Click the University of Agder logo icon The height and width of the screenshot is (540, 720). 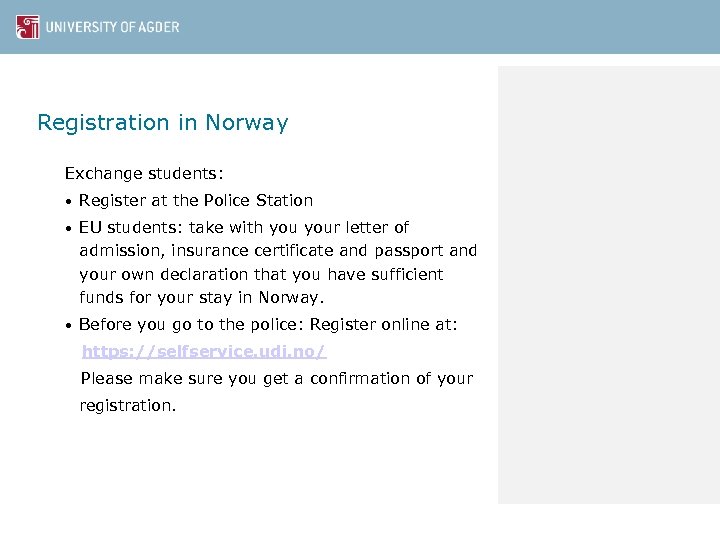point(27,27)
